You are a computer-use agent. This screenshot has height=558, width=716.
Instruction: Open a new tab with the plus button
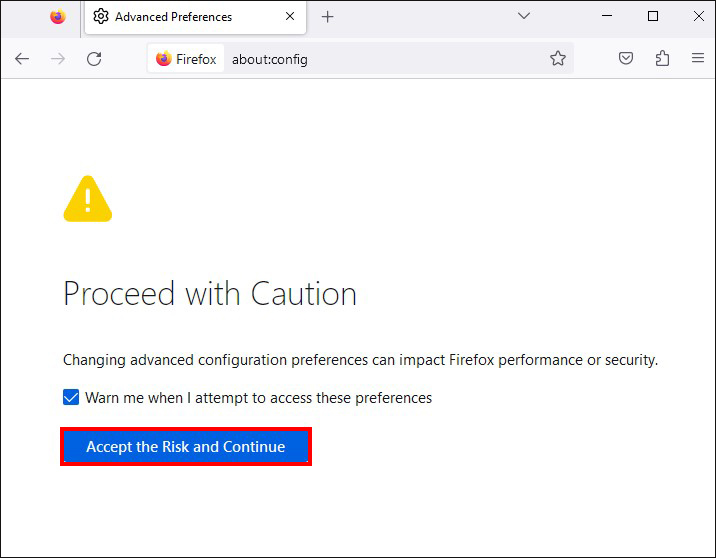(x=327, y=17)
